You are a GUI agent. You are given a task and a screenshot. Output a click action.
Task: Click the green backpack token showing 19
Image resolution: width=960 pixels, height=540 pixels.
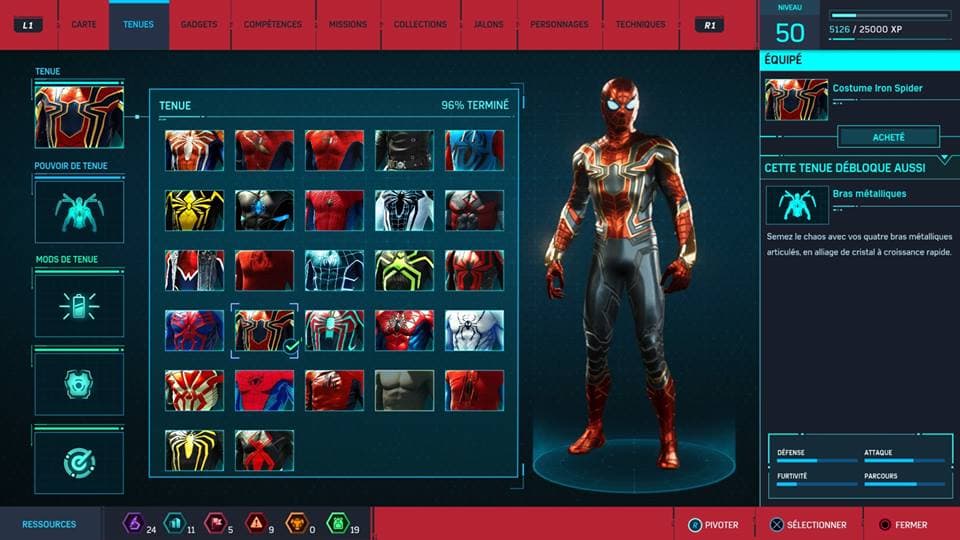[338, 523]
